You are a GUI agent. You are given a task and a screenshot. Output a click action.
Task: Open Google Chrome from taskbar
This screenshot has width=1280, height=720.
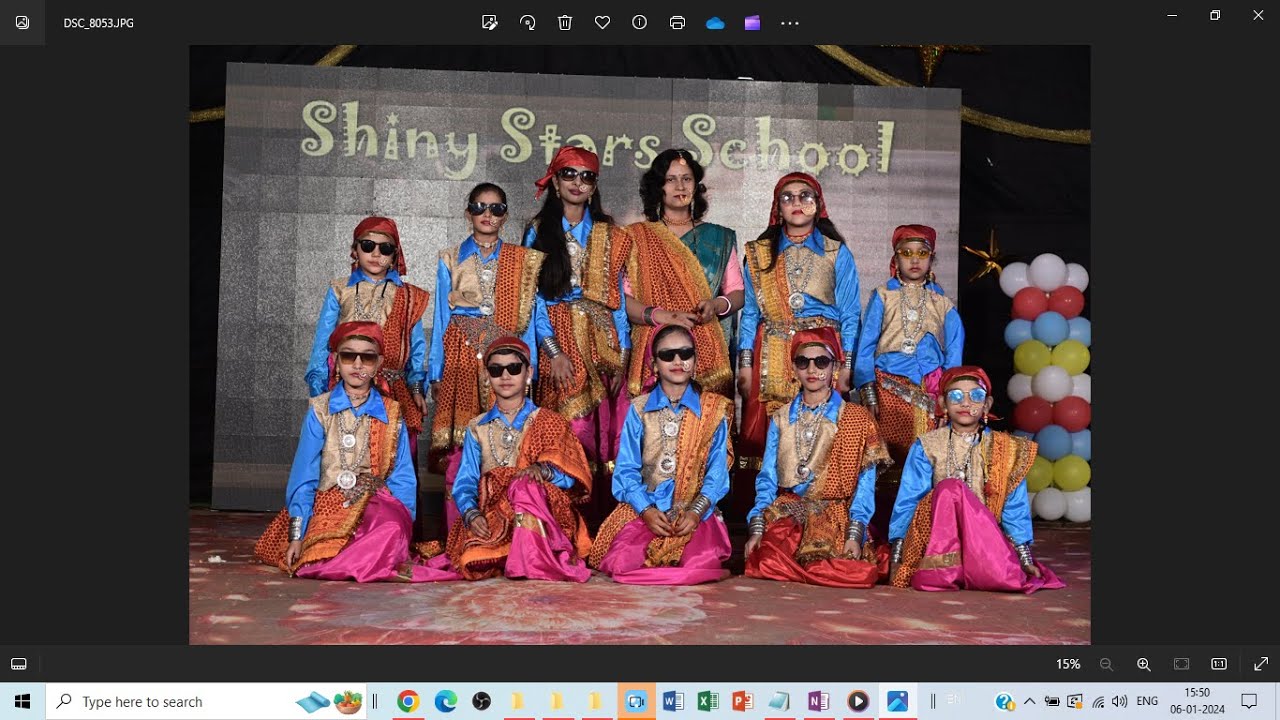pos(407,701)
